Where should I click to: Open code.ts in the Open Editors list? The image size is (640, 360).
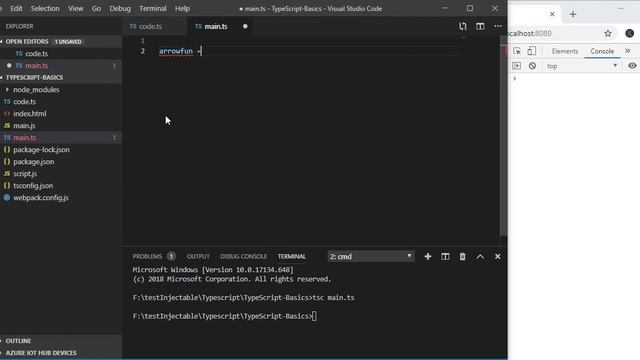pyautogui.click(x=36, y=54)
